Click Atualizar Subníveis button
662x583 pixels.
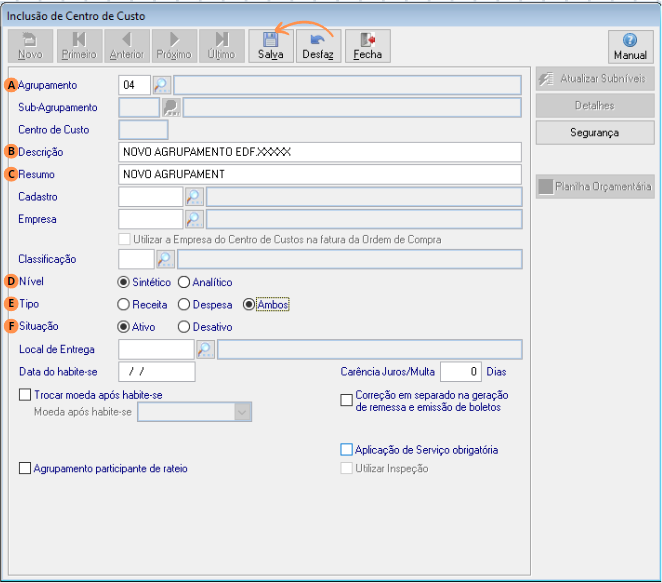595,79
